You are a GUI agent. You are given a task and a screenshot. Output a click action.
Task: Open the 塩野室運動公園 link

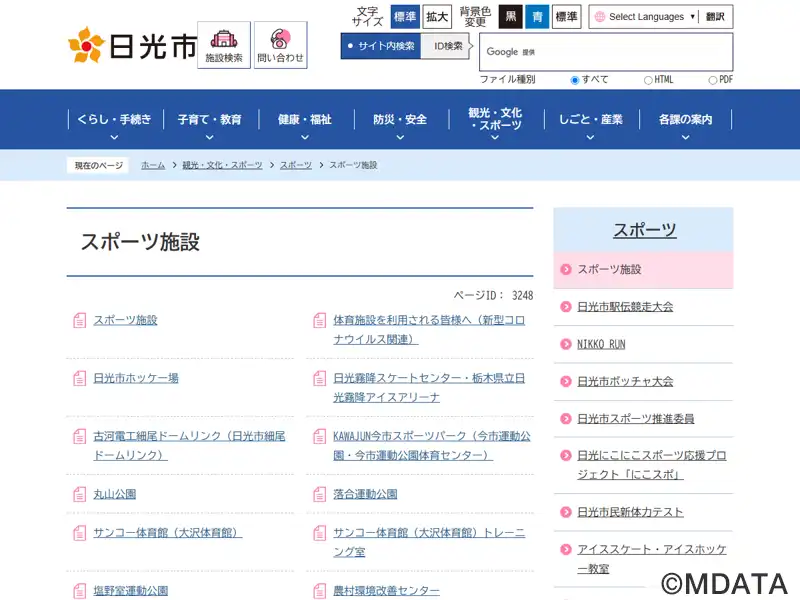131,591
